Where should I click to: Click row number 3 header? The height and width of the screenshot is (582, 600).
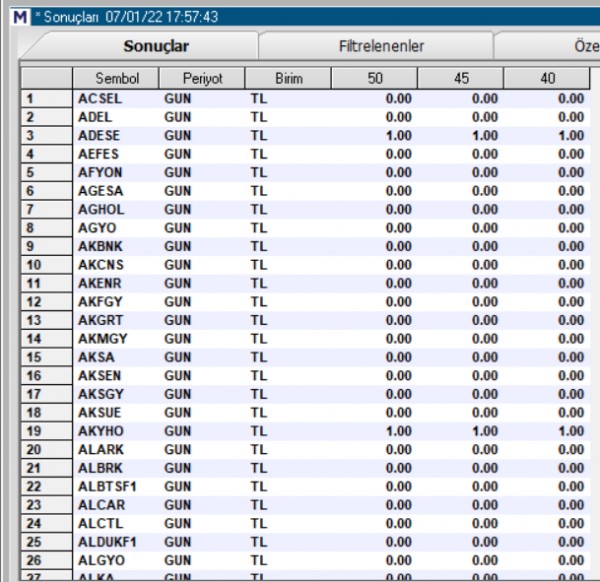46,135
